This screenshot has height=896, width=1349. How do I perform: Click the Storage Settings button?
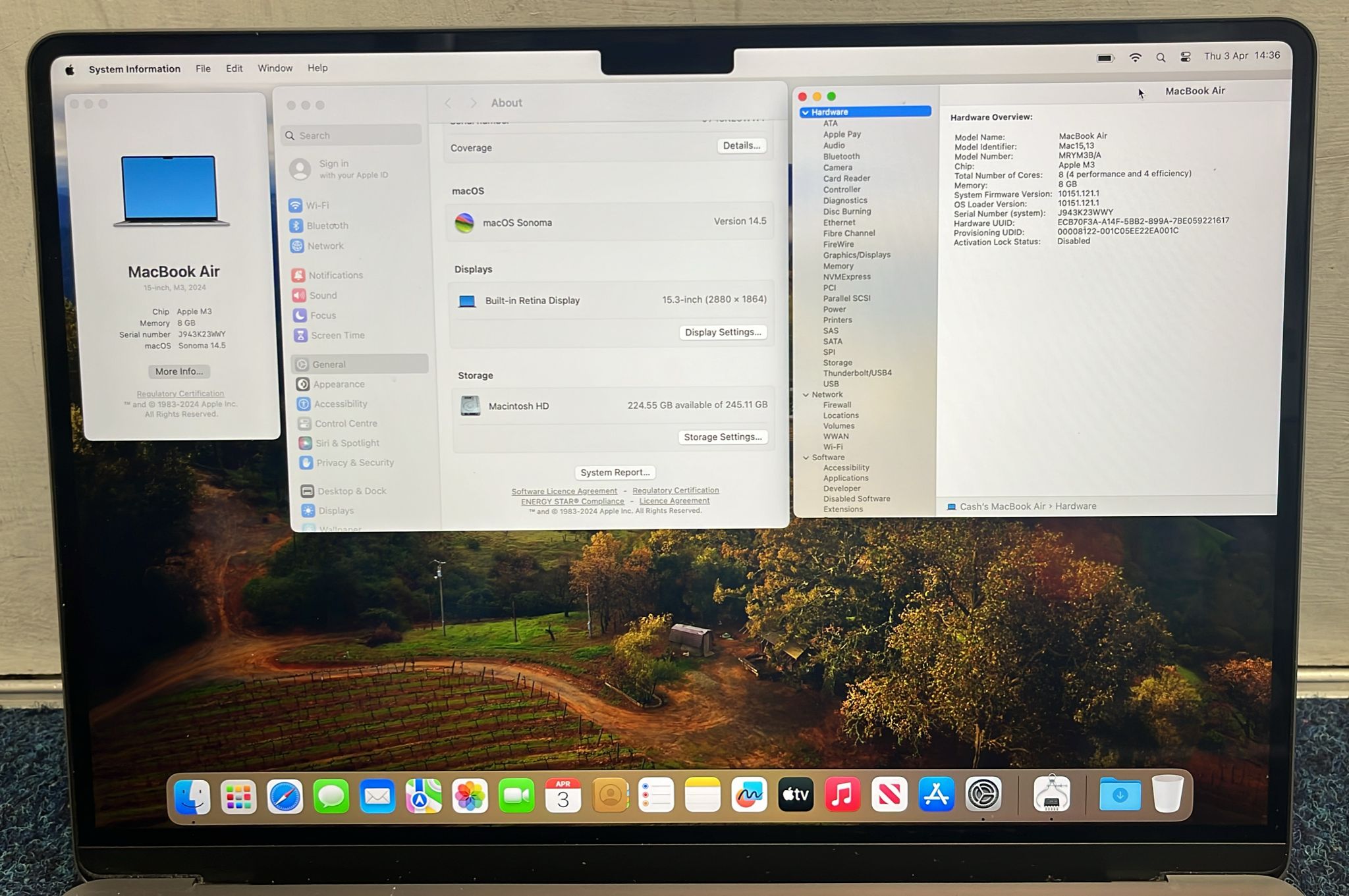pos(723,437)
